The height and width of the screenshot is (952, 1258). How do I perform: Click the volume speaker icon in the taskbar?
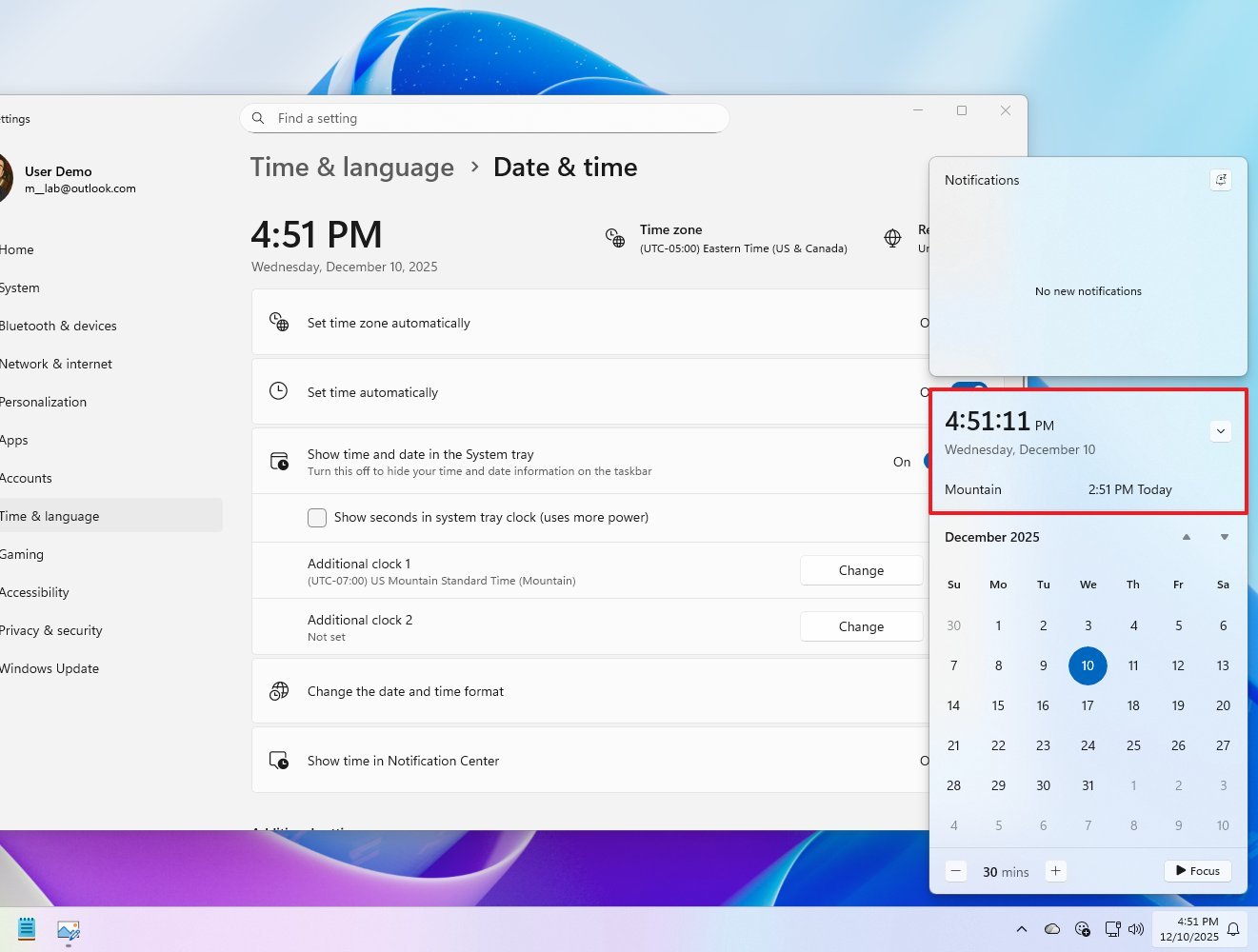click(x=1137, y=929)
